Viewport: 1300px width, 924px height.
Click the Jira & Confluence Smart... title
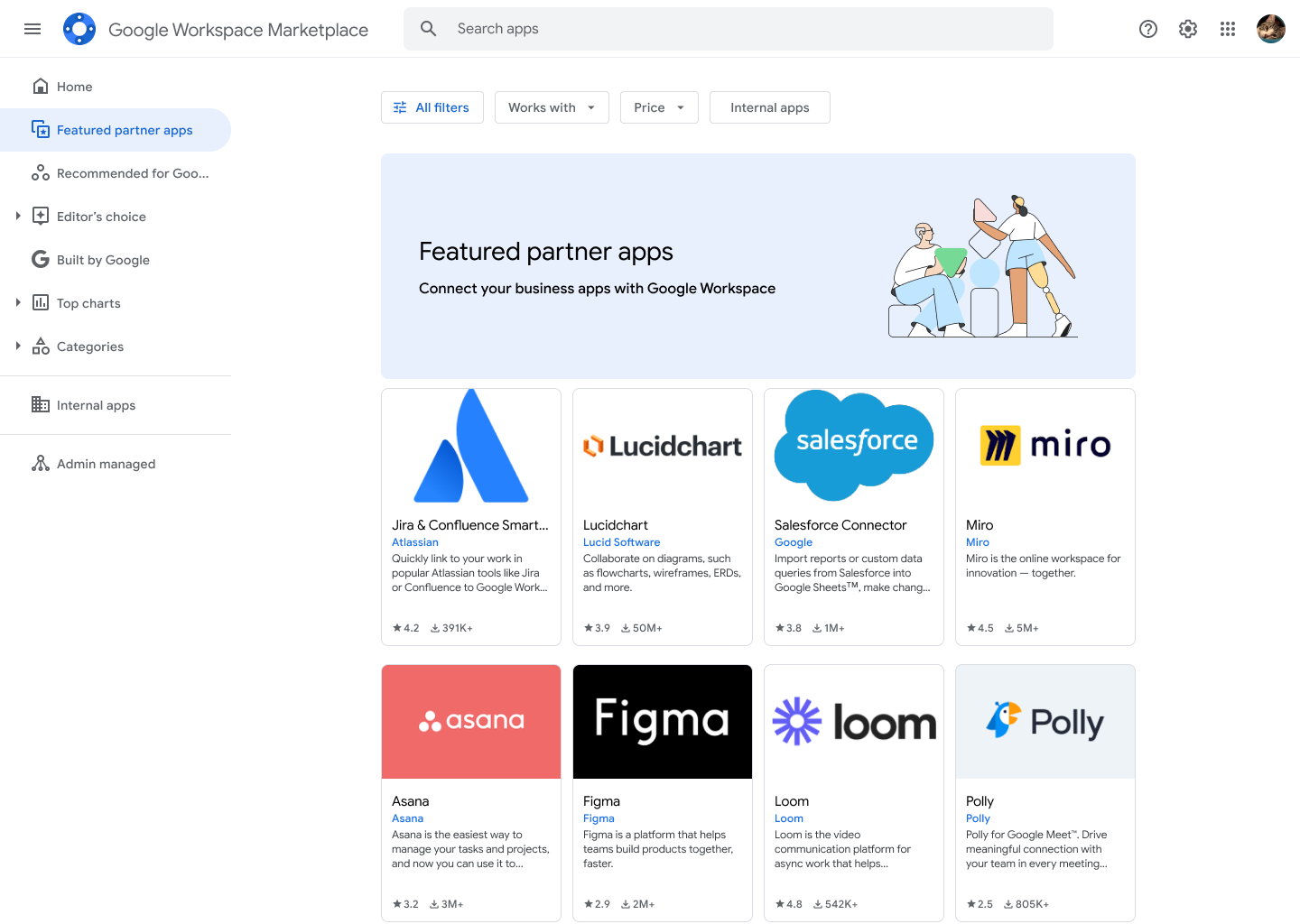pos(470,525)
